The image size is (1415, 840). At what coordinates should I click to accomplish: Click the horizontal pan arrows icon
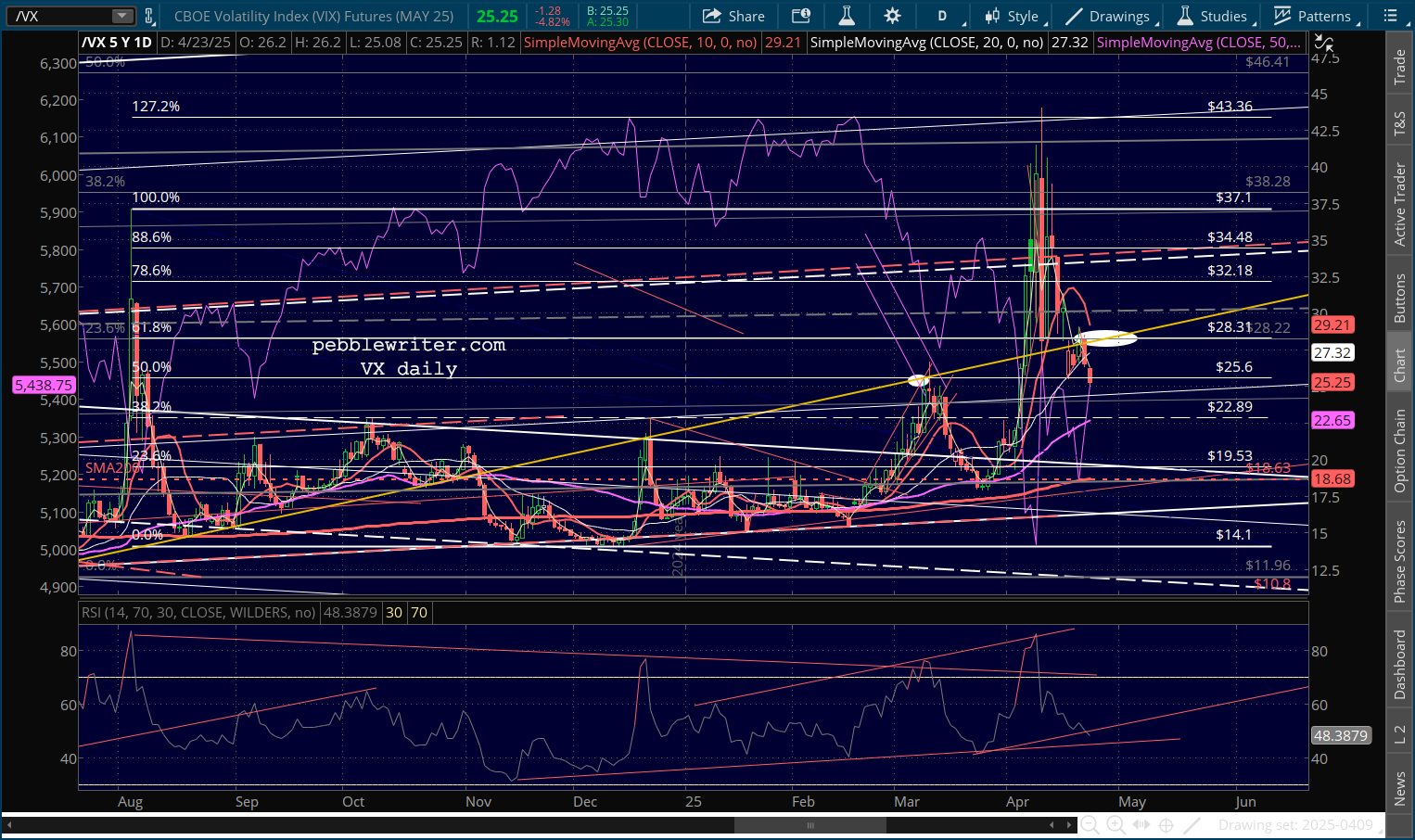[1141, 825]
